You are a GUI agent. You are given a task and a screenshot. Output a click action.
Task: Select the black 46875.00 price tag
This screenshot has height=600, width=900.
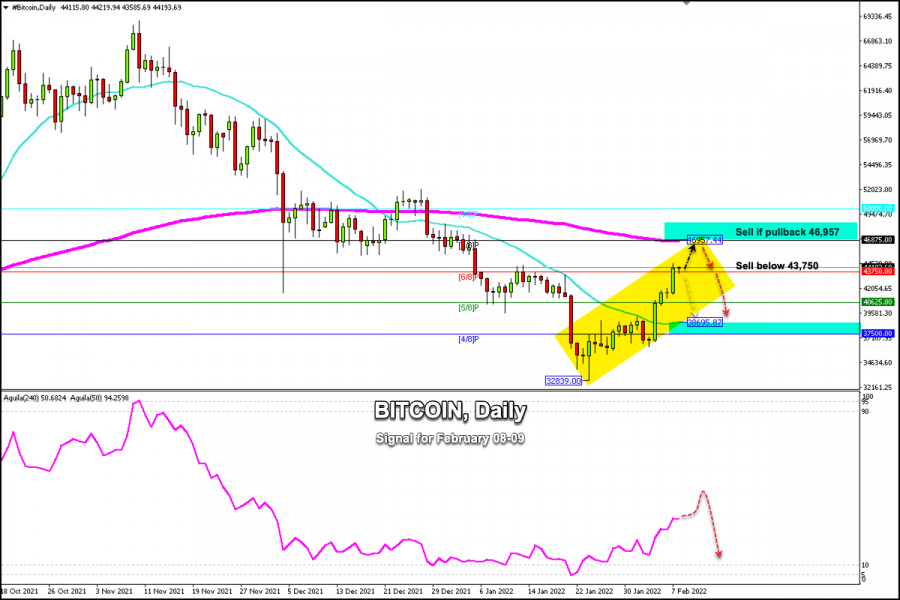[x=878, y=240]
